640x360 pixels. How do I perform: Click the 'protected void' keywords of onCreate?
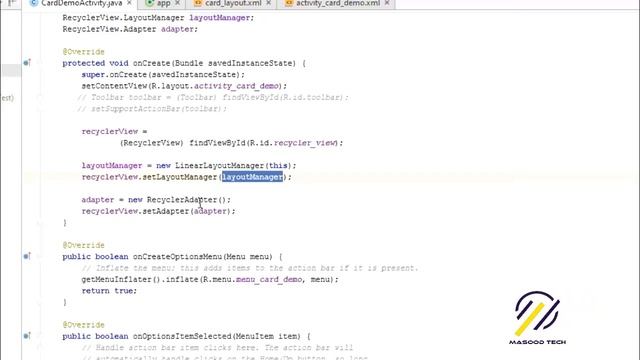click(x=96, y=63)
